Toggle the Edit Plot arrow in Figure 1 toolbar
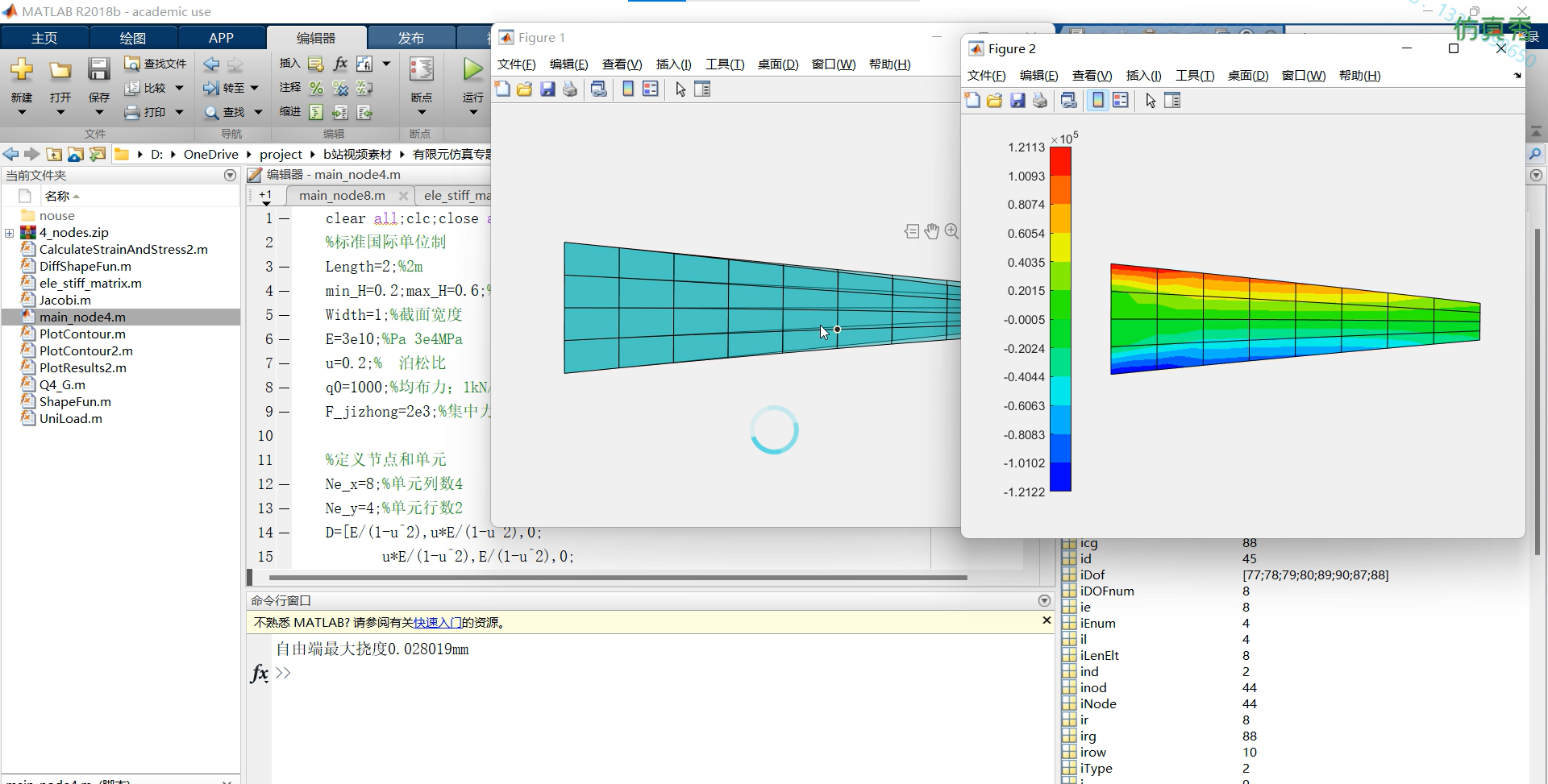Screen dimensions: 1548x784 click(x=680, y=89)
